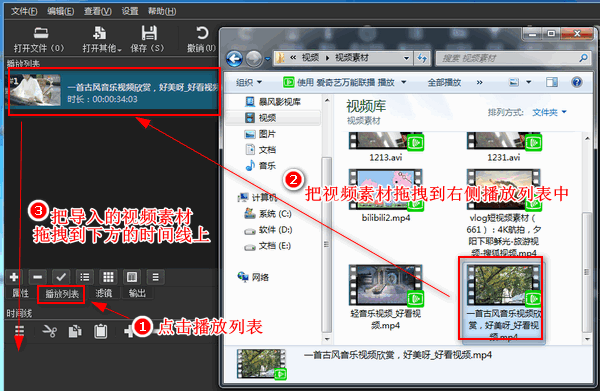Open the 组织 dropdown menu

pyautogui.click(x=249, y=82)
